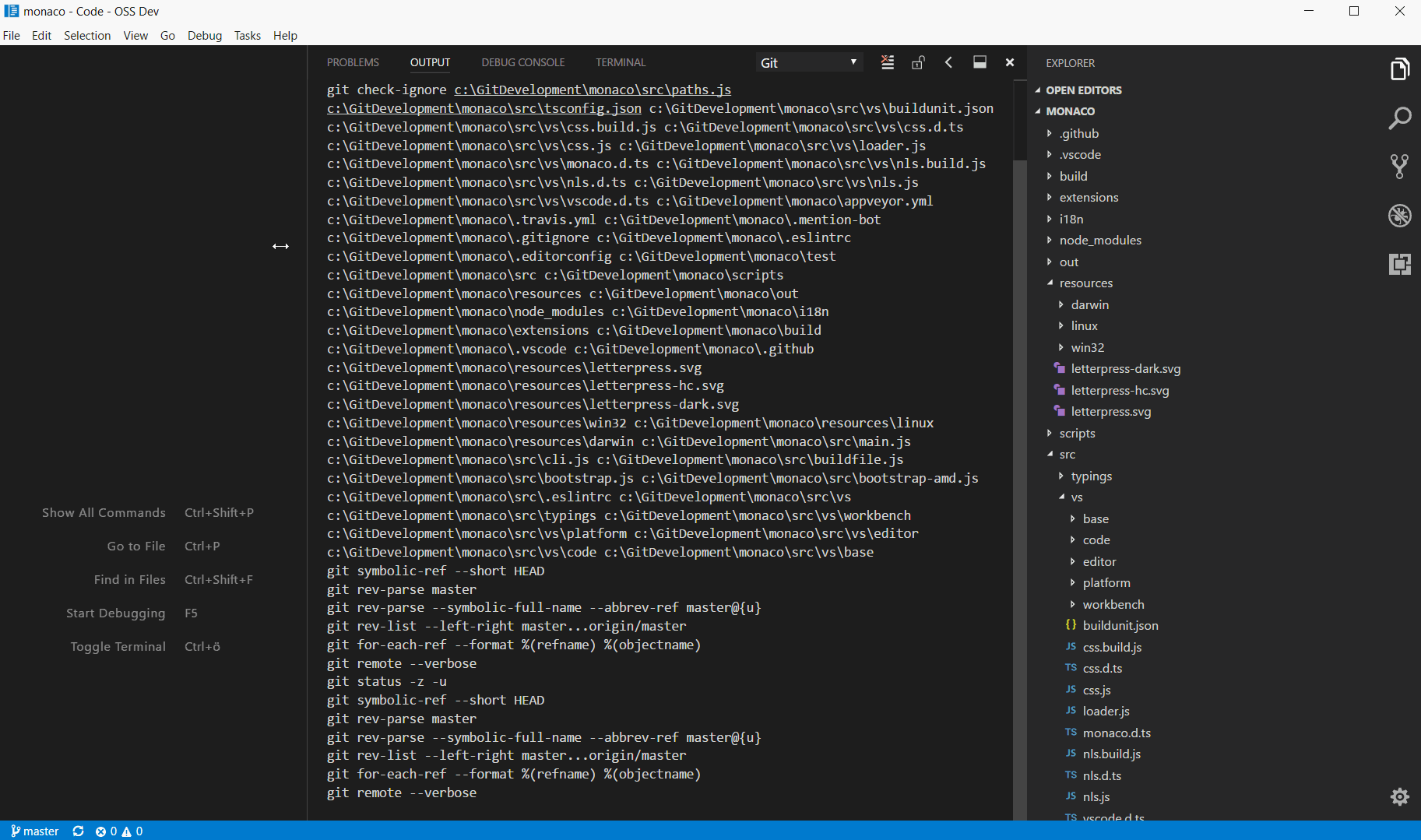
Task: Switch to the Debug Console tab
Action: tap(523, 62)
